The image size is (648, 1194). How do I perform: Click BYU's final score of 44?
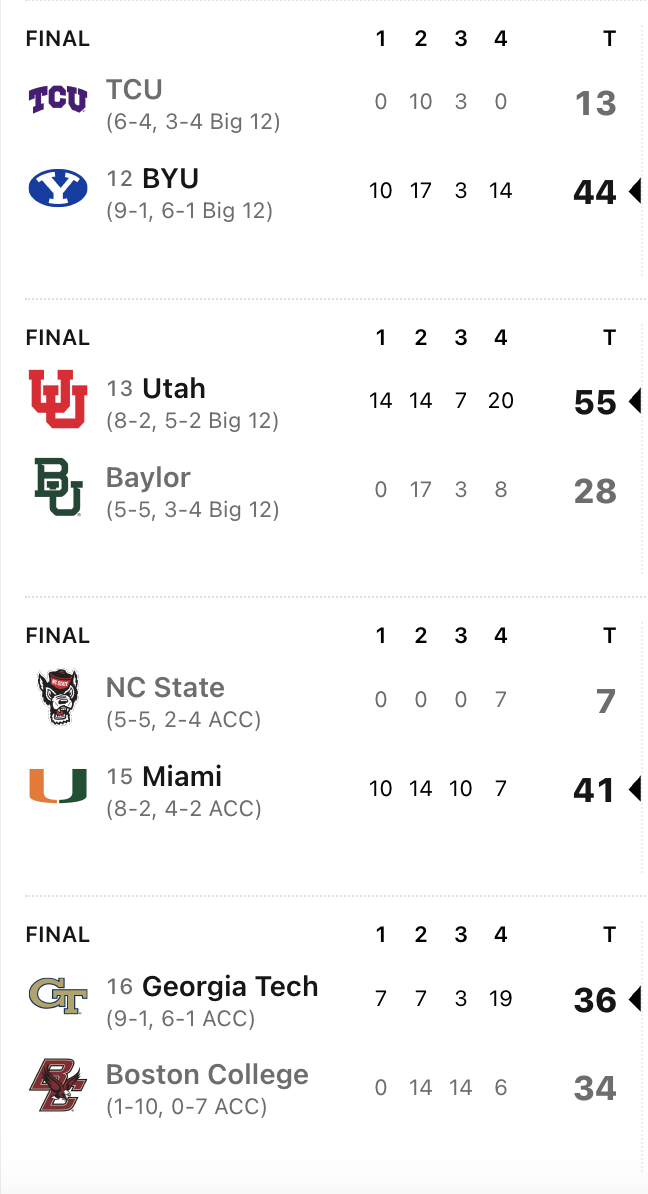point(594,192)
